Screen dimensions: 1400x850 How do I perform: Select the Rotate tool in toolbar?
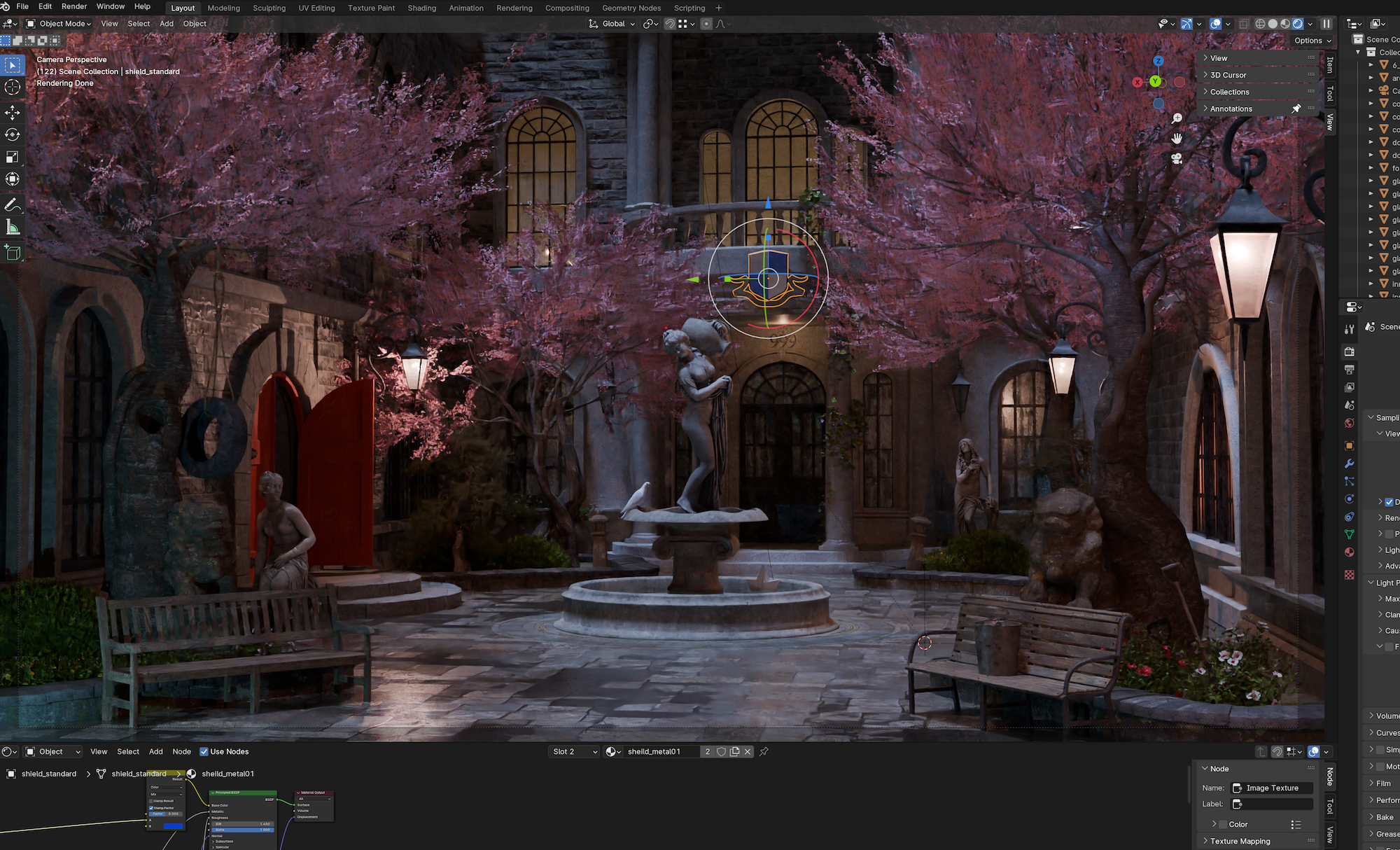coord(13,134)
